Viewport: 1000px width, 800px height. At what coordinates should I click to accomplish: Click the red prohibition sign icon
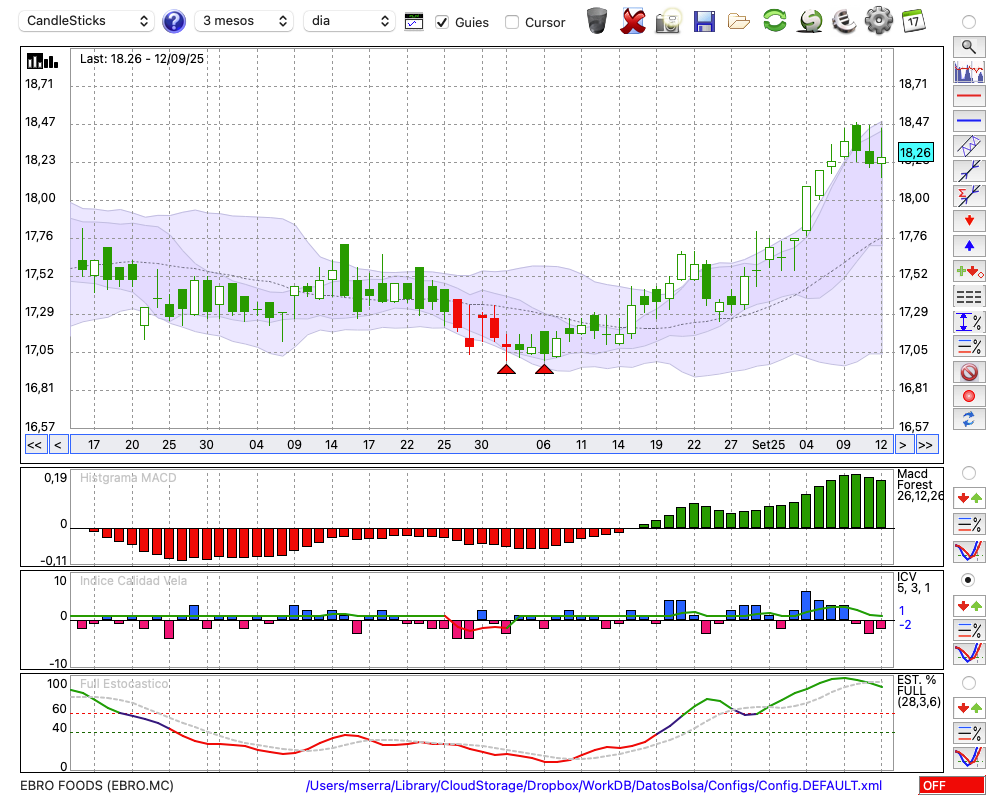pos(969,371)
